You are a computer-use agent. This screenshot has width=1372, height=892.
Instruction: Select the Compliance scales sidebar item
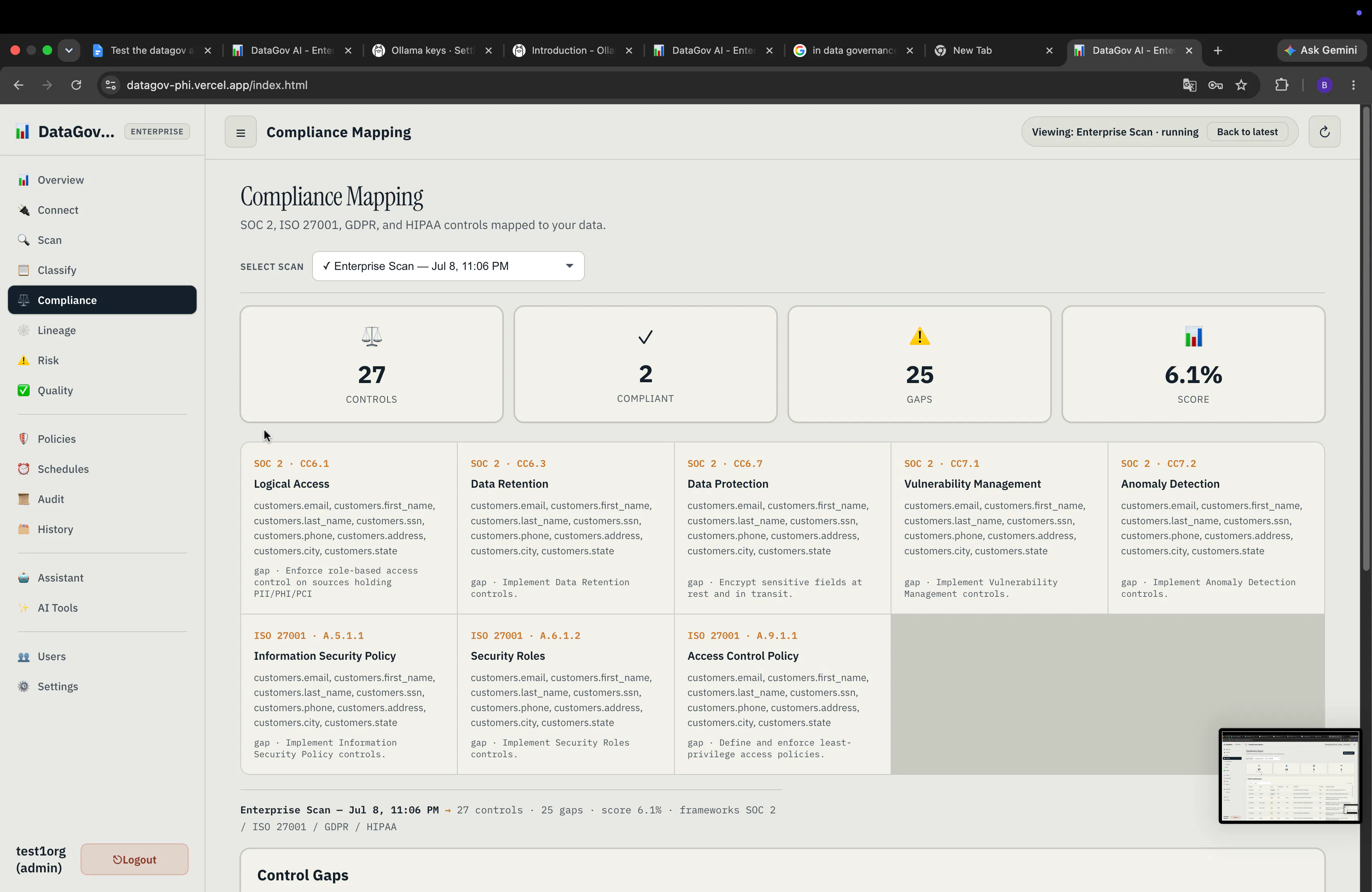click(x=102, y=300)
